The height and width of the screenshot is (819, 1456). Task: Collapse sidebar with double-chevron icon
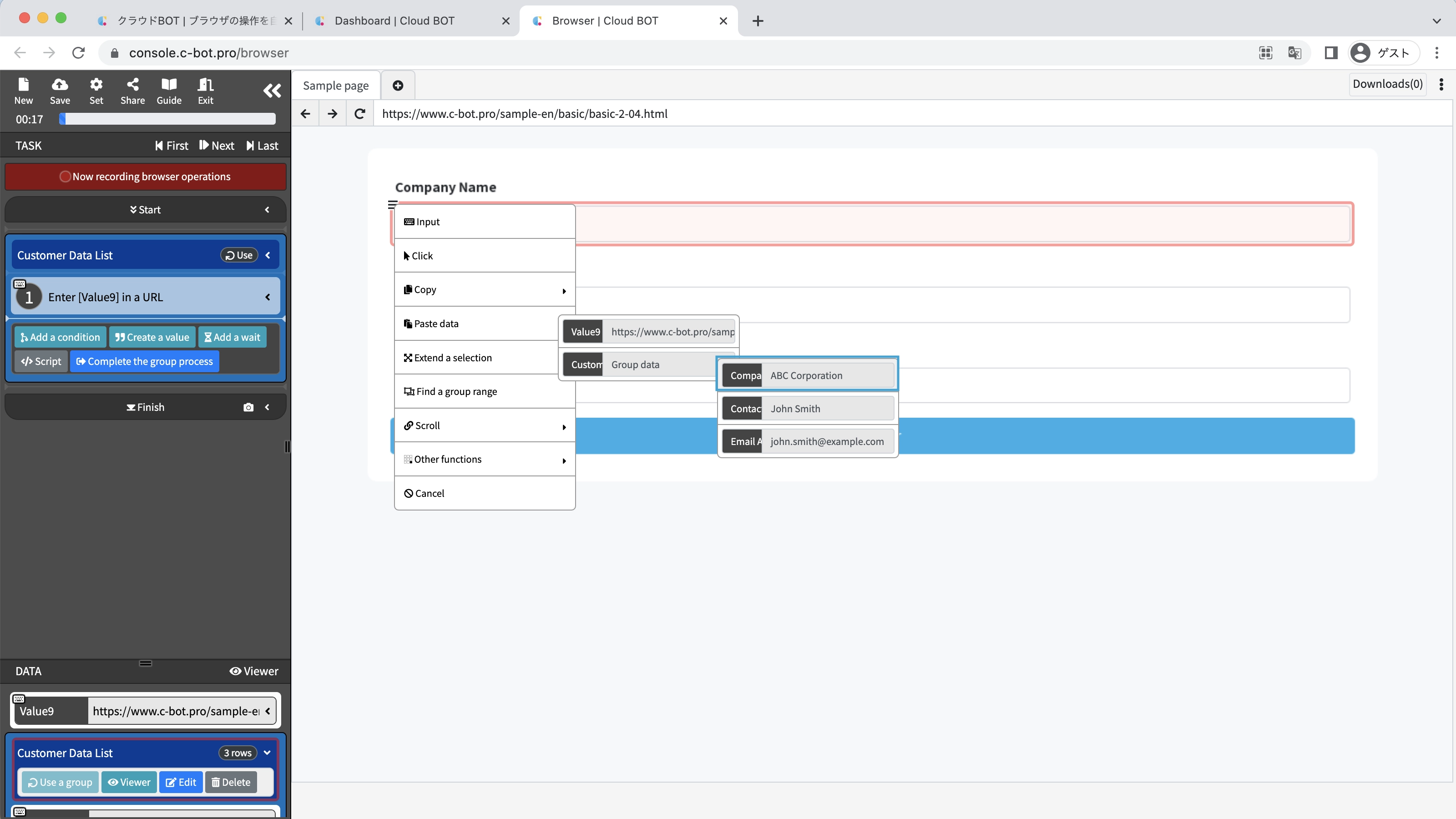pos(272,91)
